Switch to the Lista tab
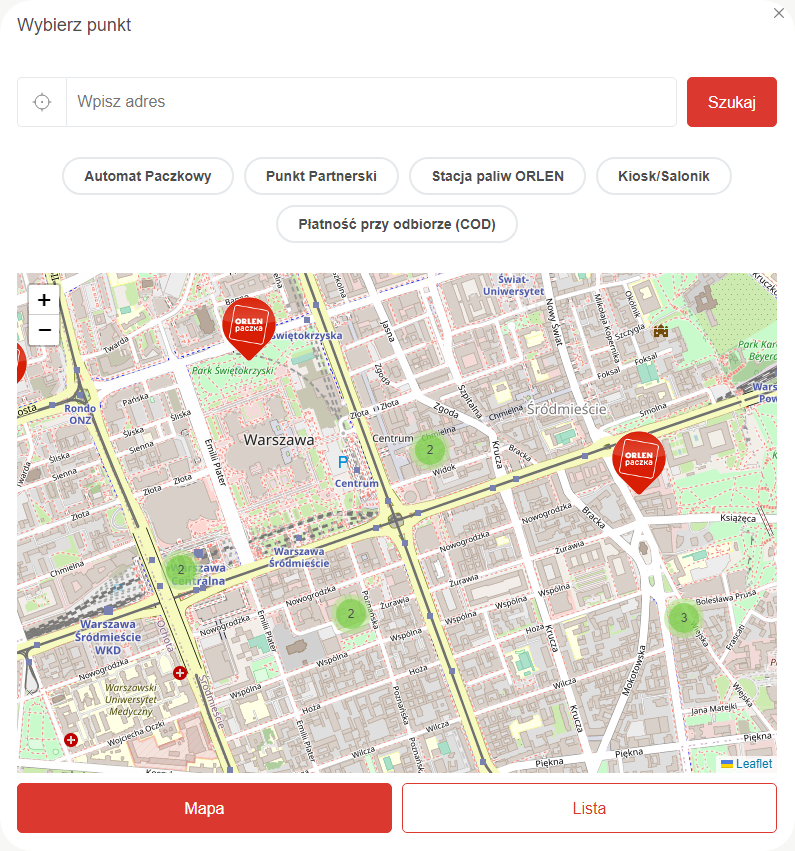 pos(589,808)
